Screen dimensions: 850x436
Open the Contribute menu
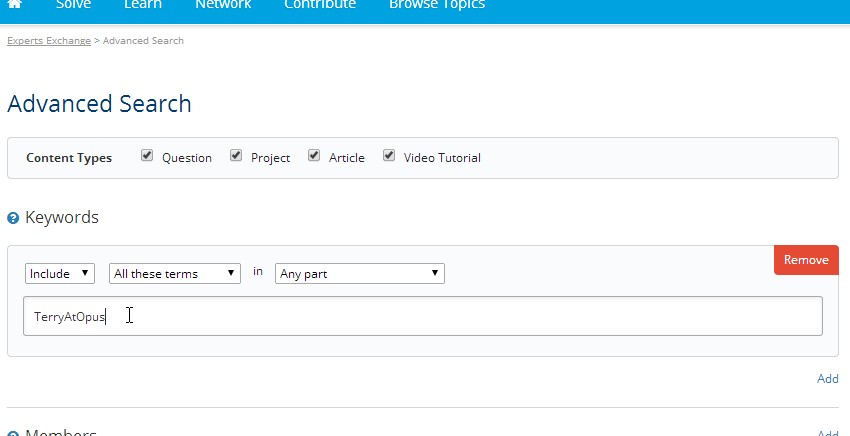(320, 4)
